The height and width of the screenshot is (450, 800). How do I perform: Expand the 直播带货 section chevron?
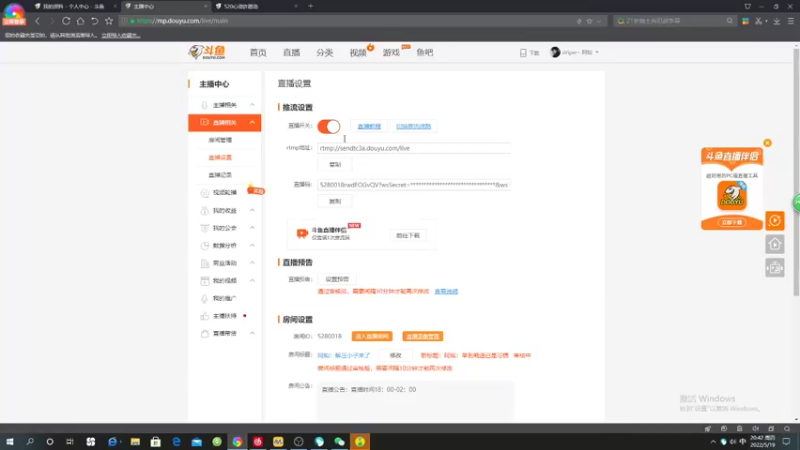pyautogui.click(x=252, y=333)
